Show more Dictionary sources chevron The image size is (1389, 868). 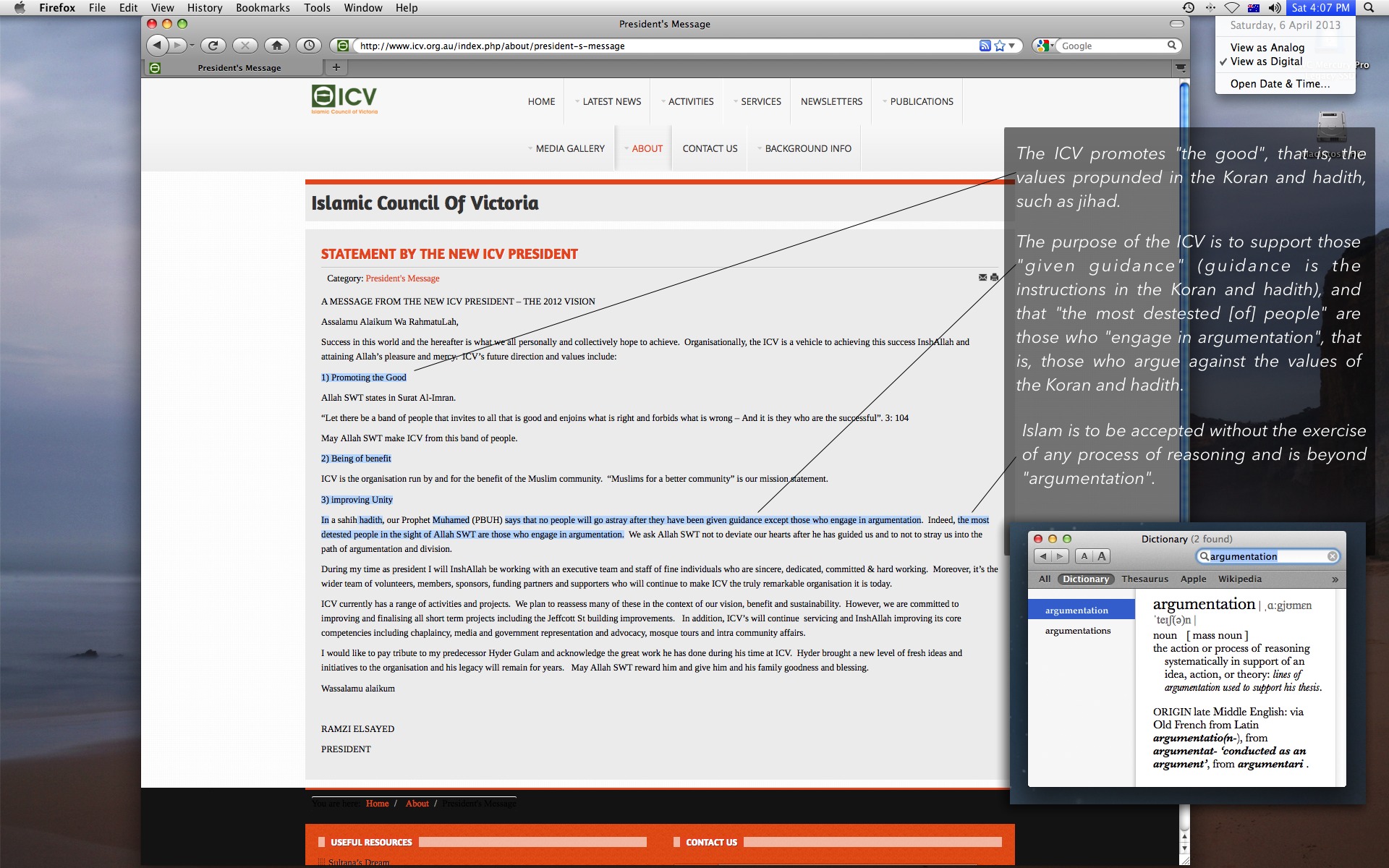click(x=1335, y=579)
